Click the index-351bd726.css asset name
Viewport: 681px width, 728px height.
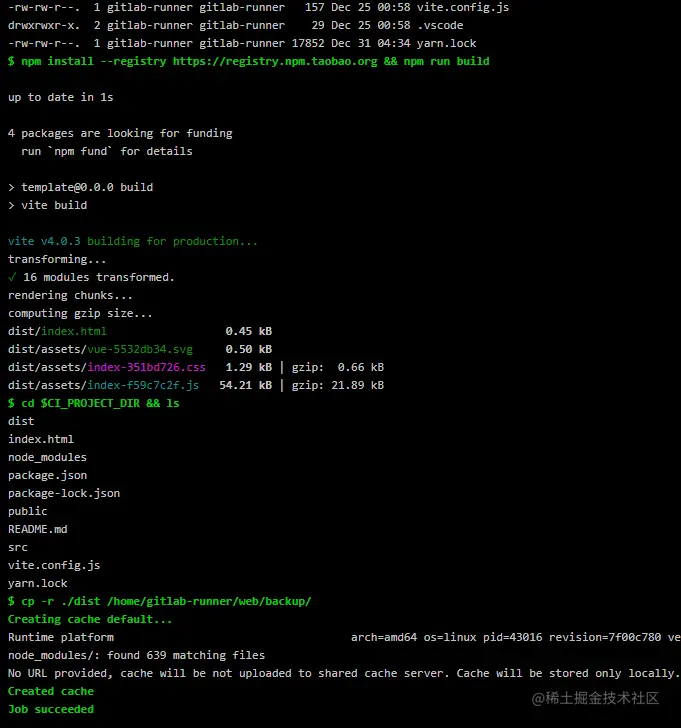tap(146, 367)
